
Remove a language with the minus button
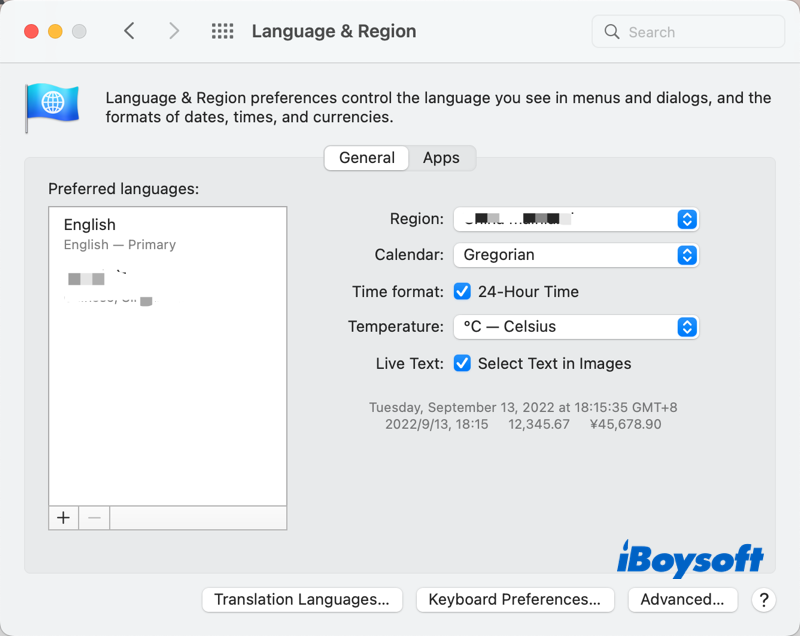[94, 518]
